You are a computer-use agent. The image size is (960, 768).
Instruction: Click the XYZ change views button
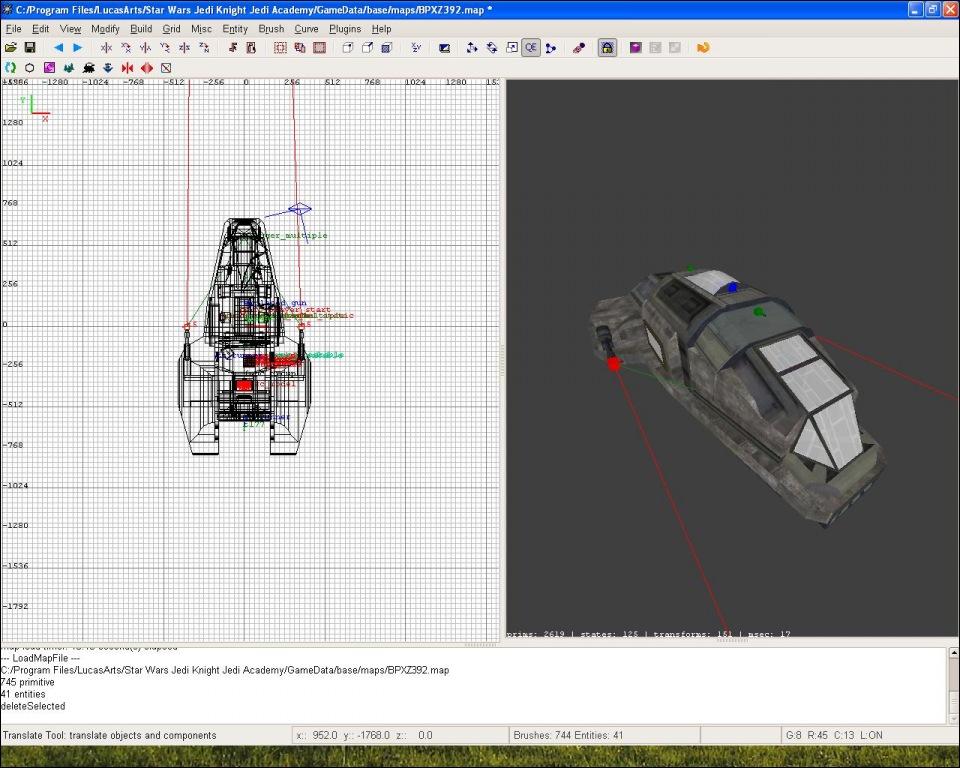[x=415, y=47]
